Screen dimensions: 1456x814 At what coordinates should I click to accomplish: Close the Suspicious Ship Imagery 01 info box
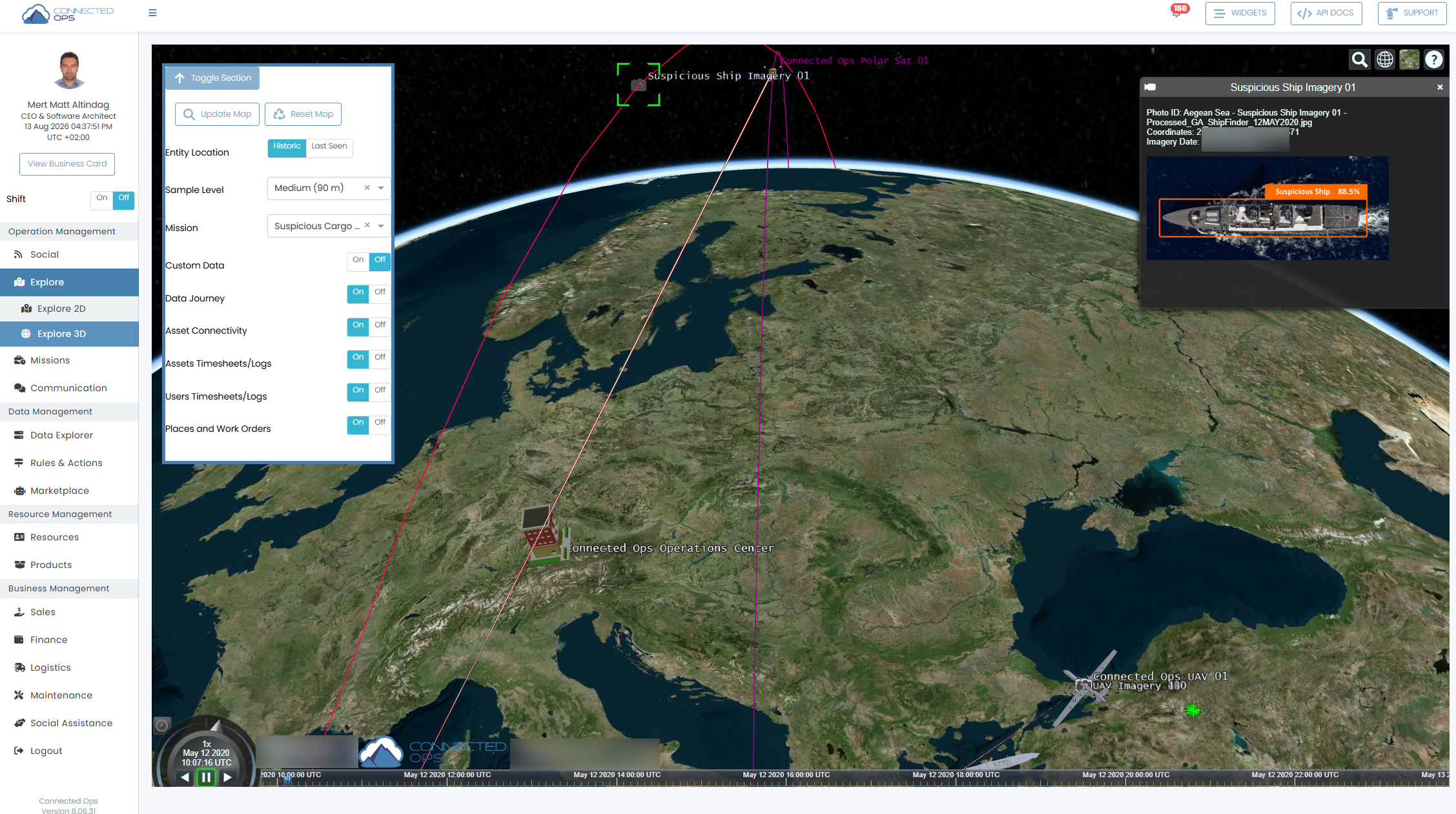1440,87
